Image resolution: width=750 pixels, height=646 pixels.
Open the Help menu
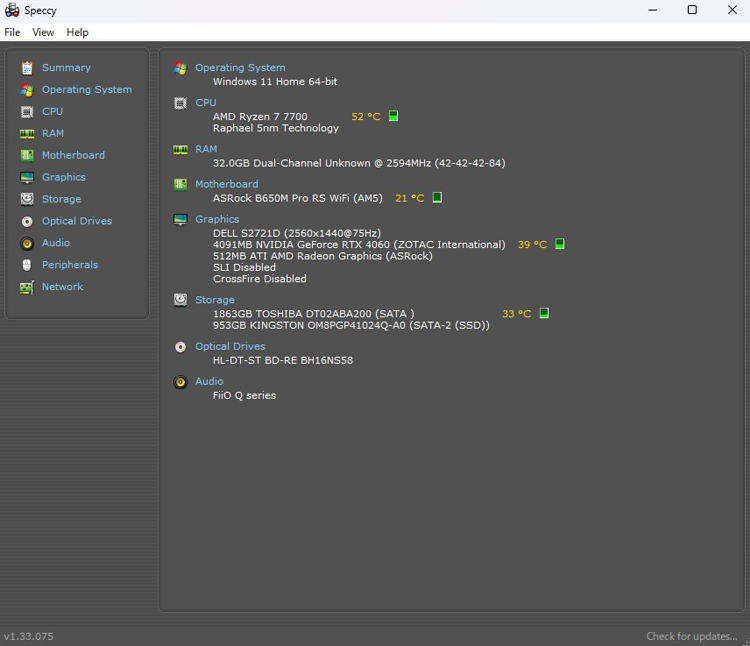point(77,32)
